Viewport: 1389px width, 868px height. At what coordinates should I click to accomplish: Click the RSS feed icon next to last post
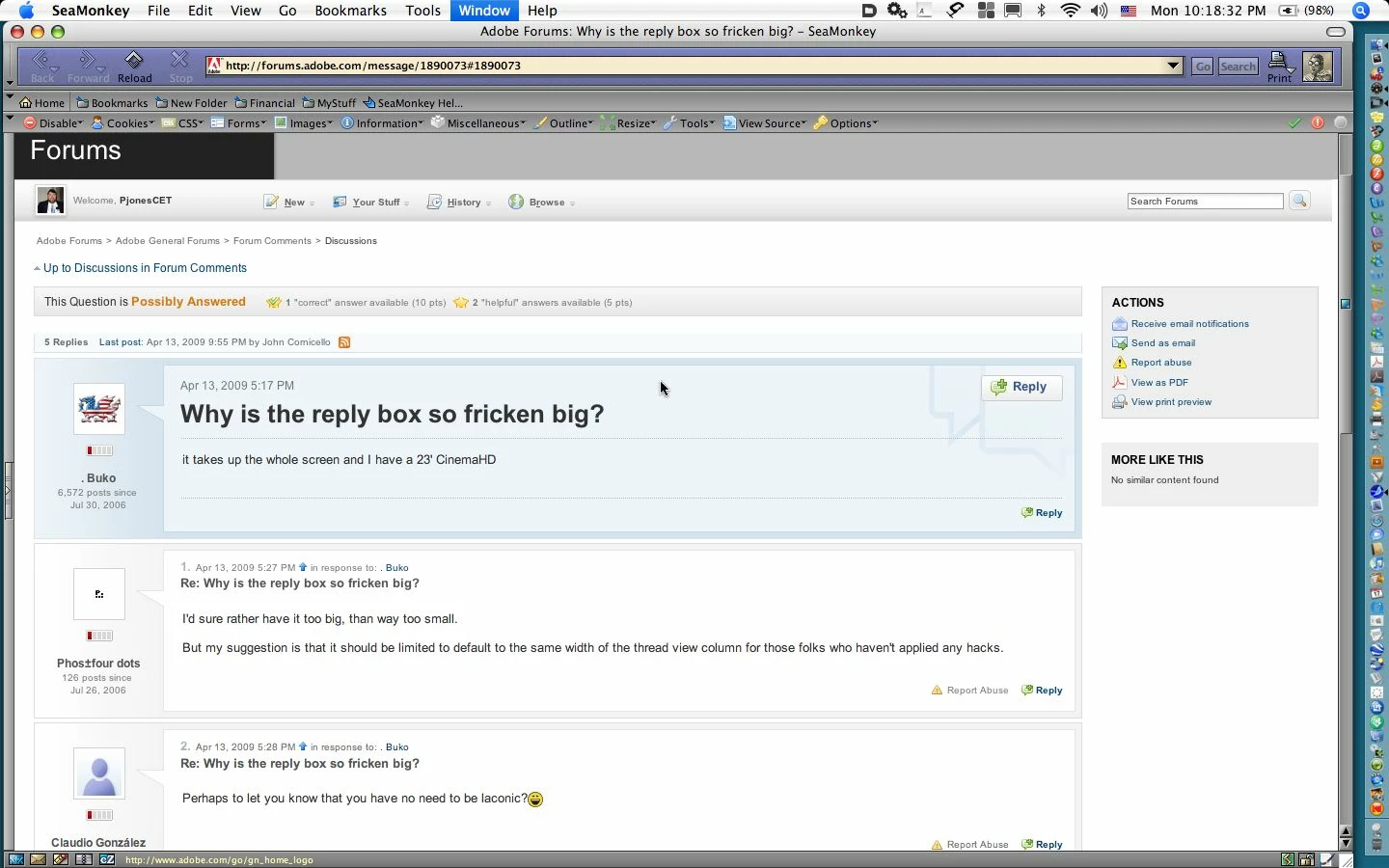pos(344,342)
